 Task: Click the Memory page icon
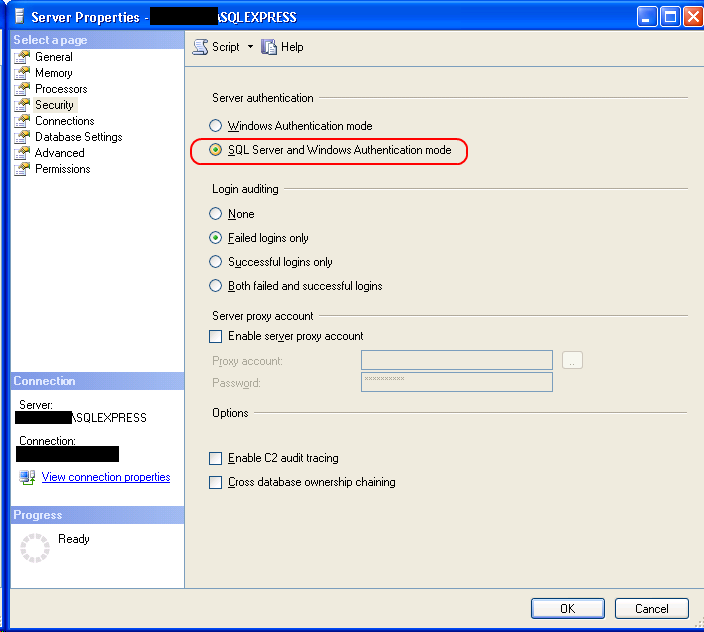coord(22,73)
